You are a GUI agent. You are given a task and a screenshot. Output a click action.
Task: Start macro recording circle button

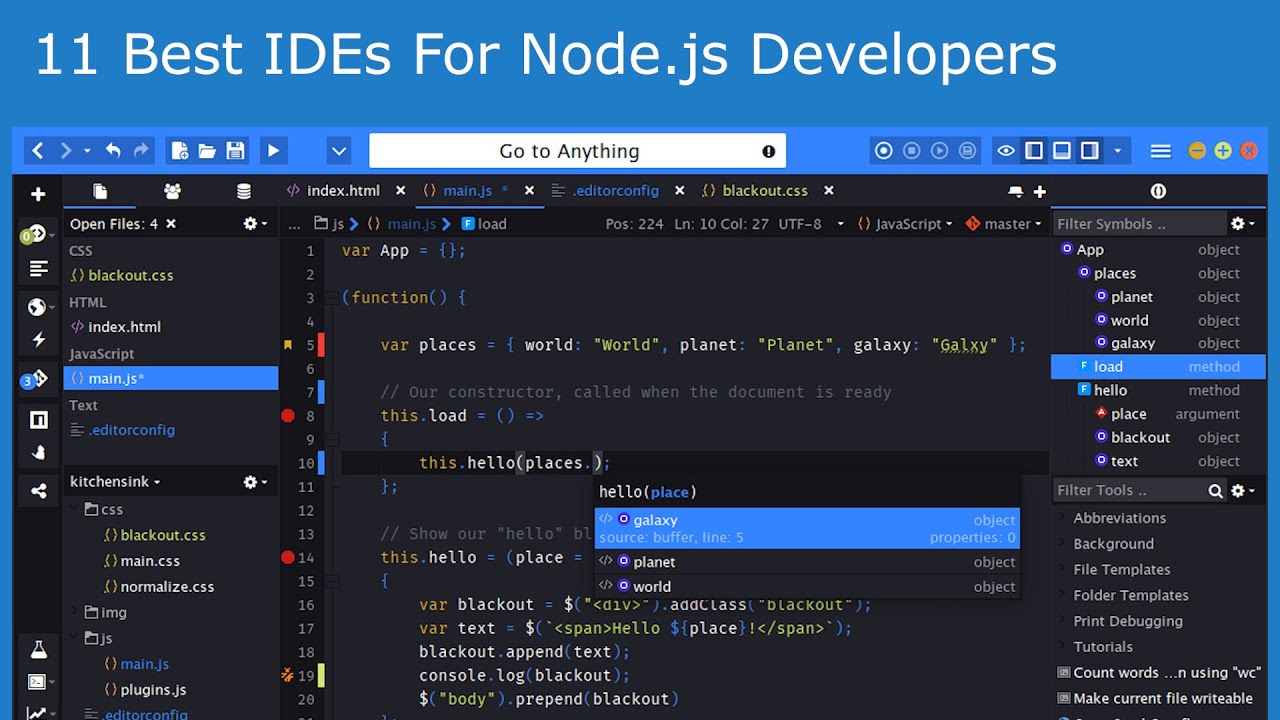coord(884,151)
